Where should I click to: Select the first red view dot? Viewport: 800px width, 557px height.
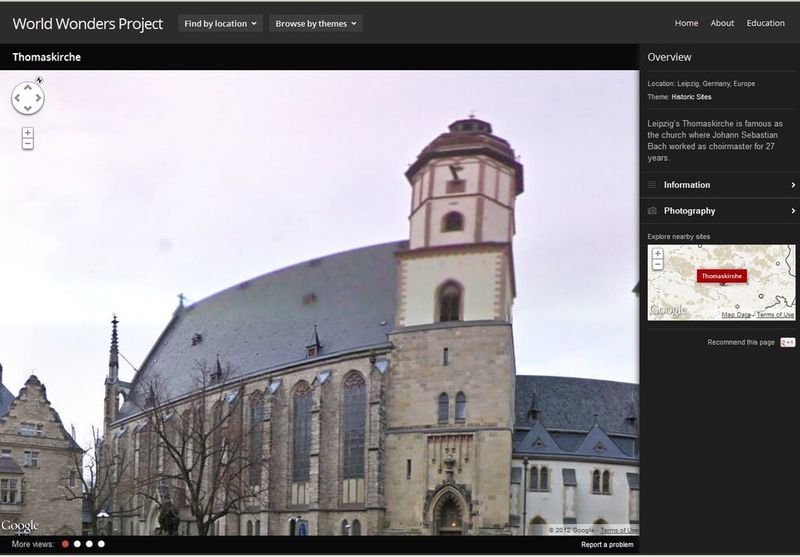click(65, 544)
